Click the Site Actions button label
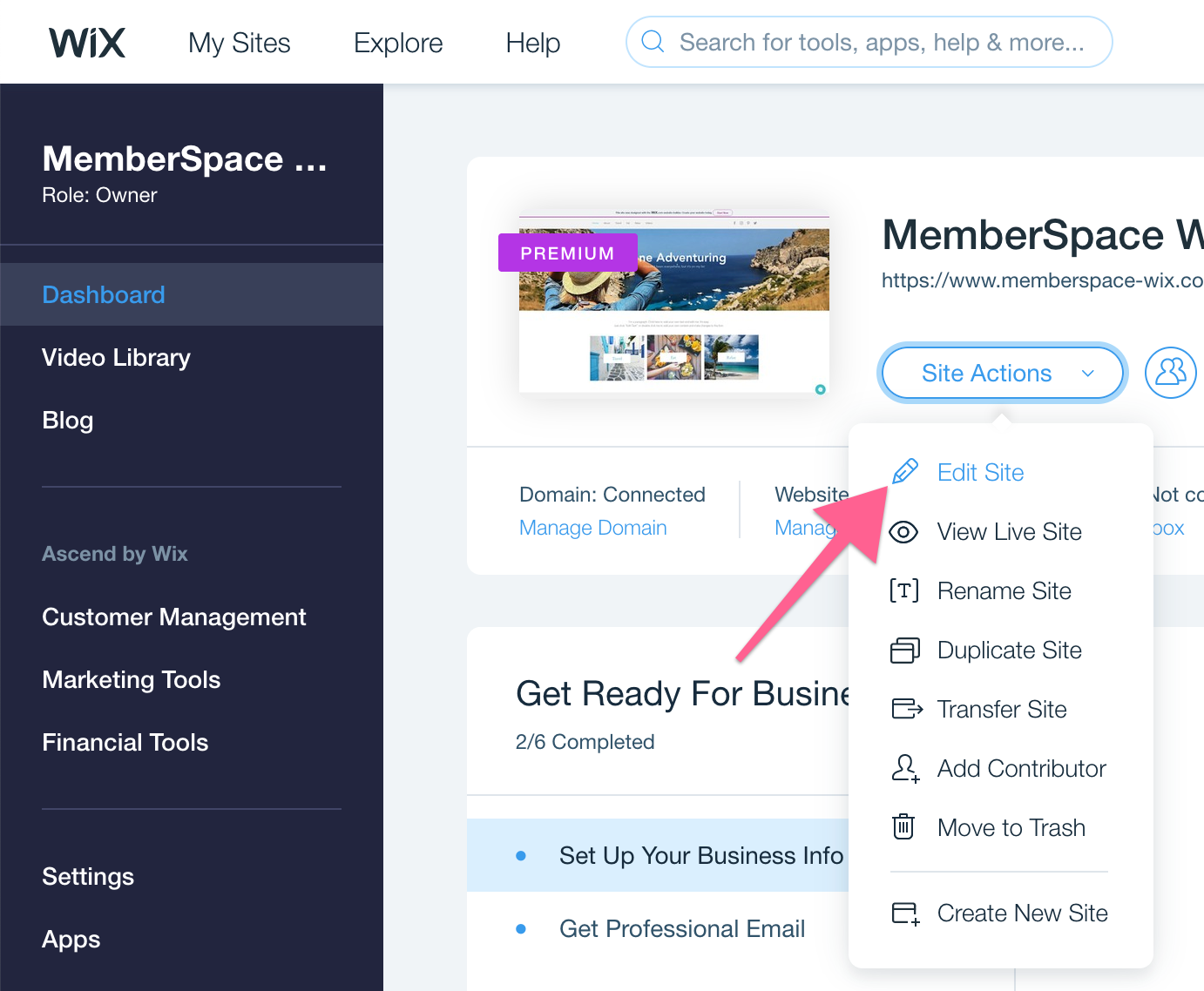 pyautogui.click(x=986, y=373)
